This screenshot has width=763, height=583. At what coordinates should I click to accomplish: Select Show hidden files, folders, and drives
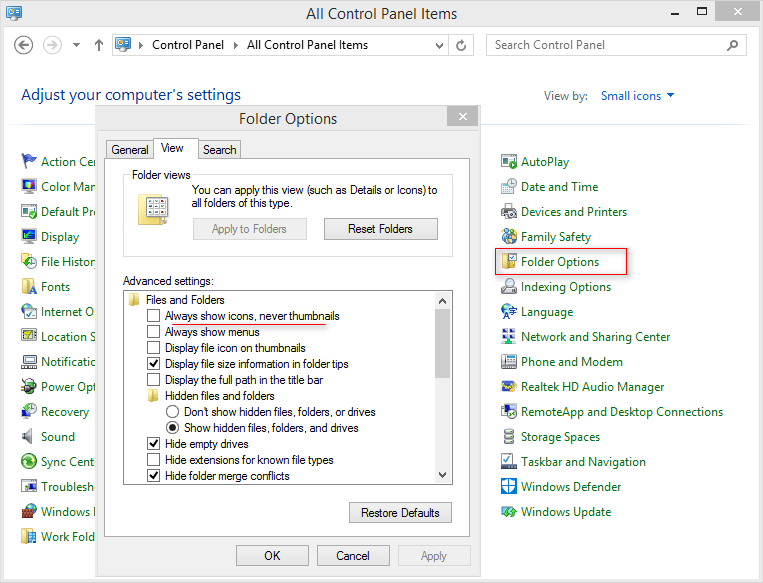tap(172, 428)
